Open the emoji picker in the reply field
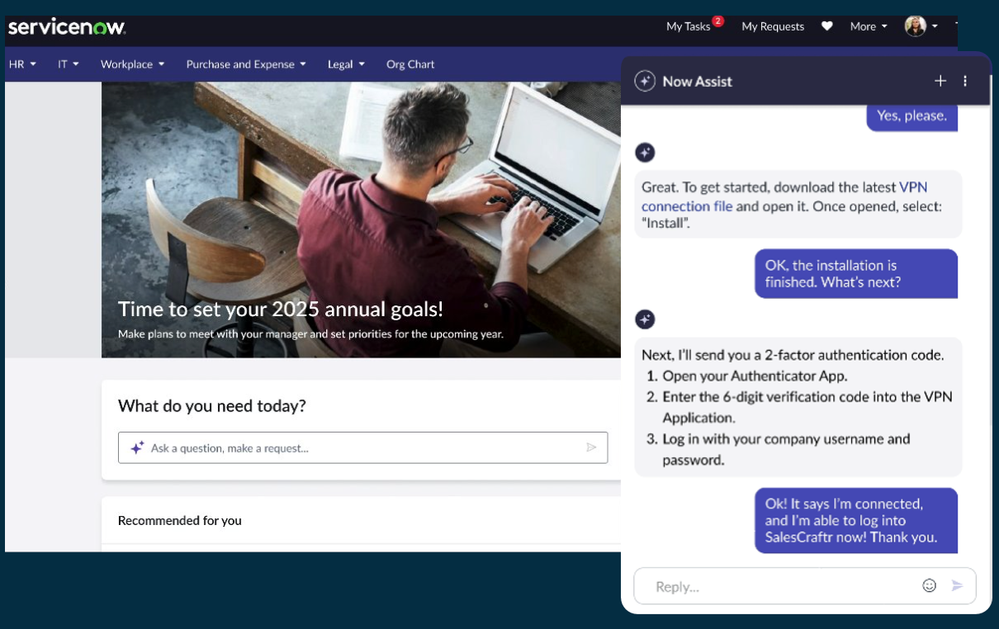This screenshot has height=629, width=999. [x=929, y=586]
